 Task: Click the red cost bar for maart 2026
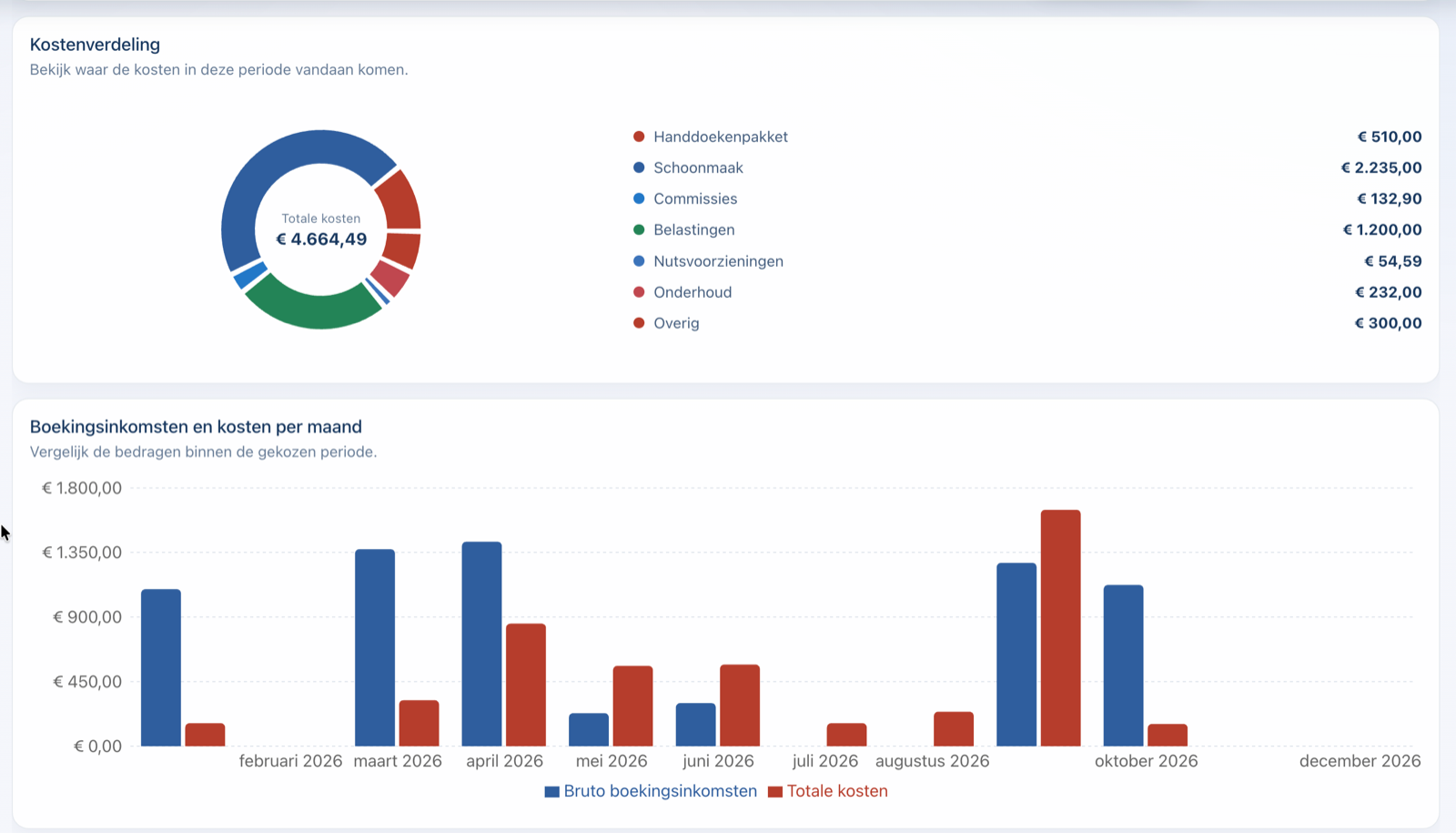419,723
